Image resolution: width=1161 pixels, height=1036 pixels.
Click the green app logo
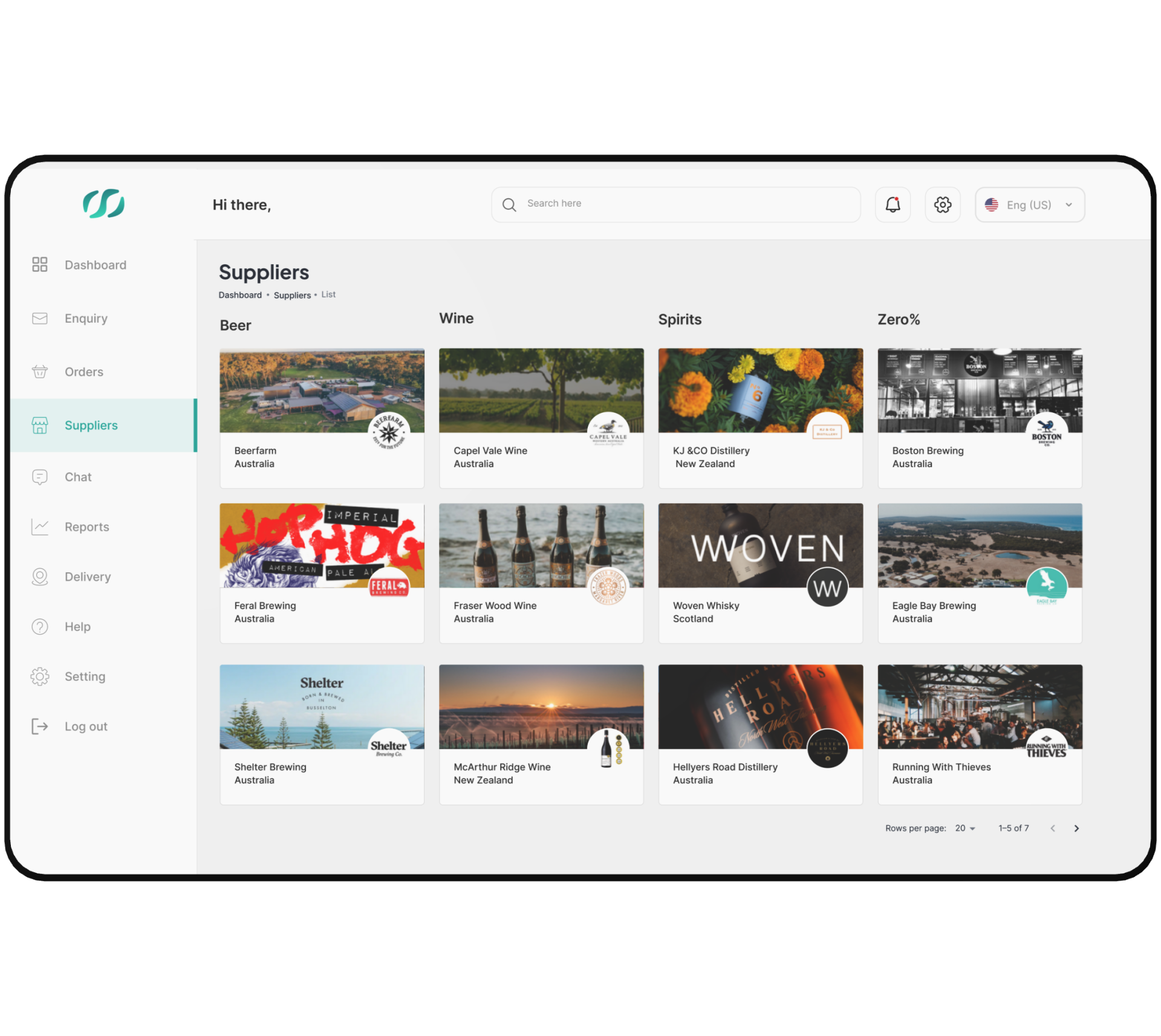click(103, 203)
